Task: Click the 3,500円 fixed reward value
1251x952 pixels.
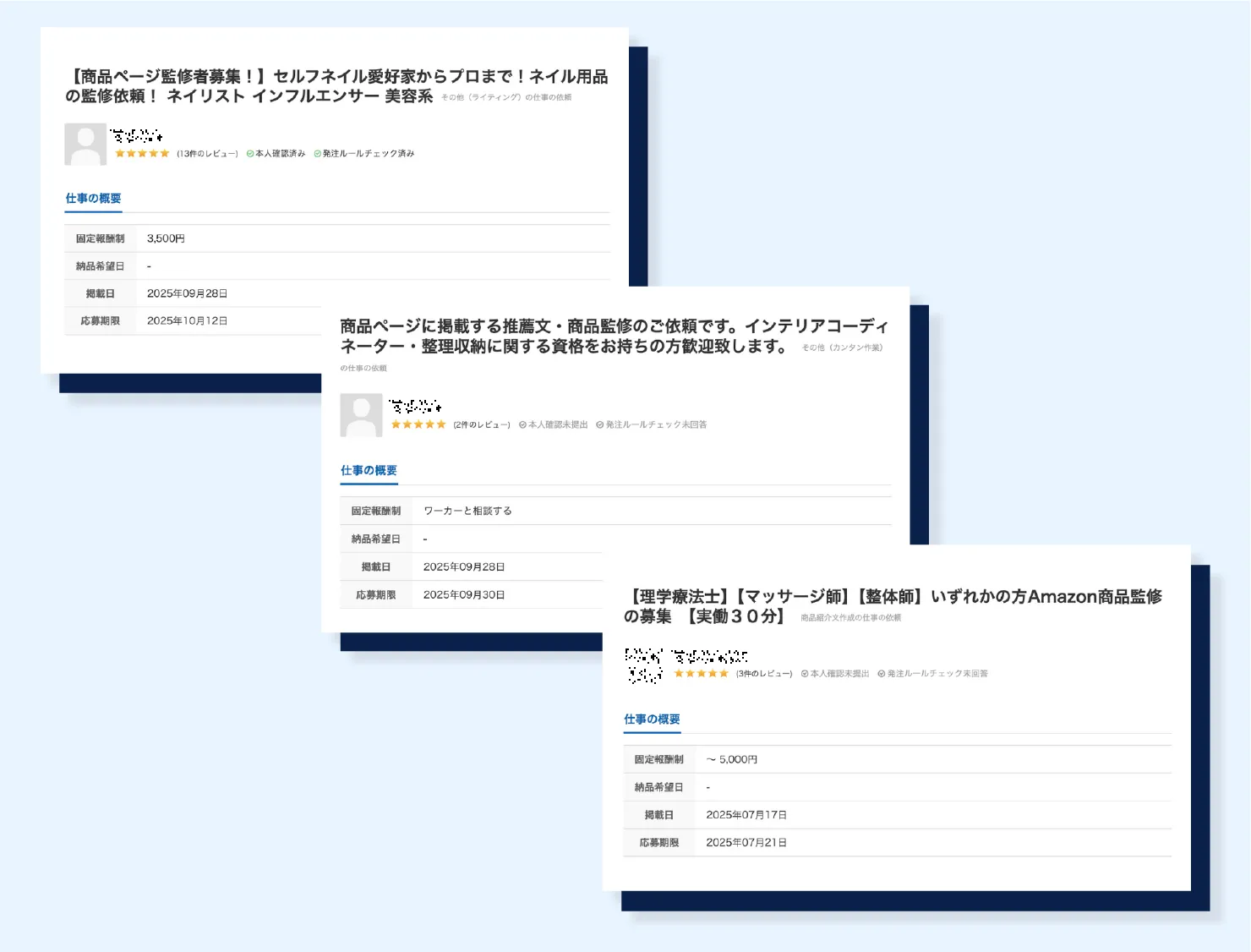Action: point(166,239)
